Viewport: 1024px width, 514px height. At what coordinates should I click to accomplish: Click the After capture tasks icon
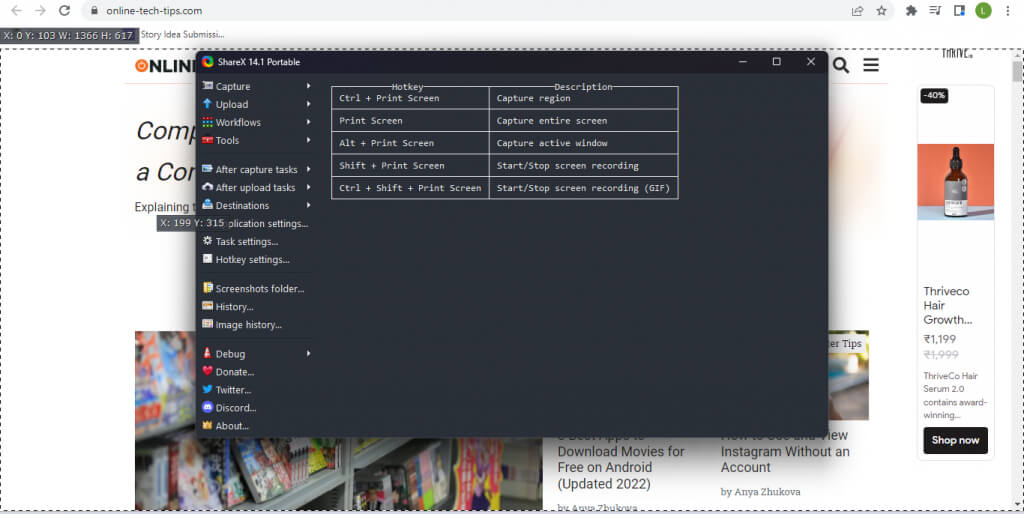(x=208, y=169)
